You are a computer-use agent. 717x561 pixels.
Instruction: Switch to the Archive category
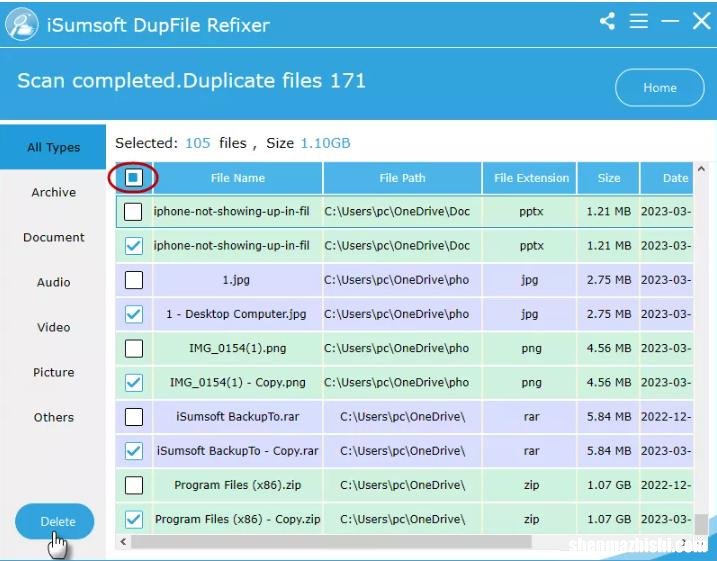(x=54, y=192)
